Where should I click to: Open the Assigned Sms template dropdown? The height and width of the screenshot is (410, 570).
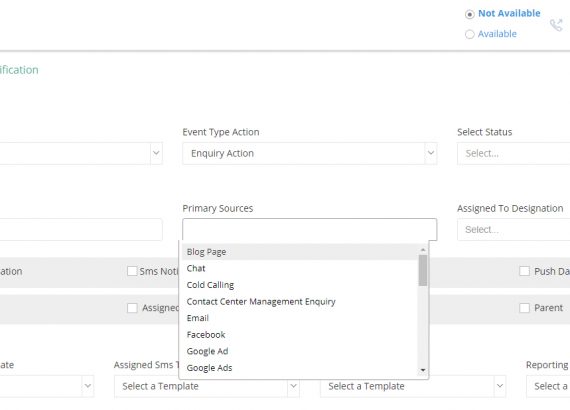point(206,386)
